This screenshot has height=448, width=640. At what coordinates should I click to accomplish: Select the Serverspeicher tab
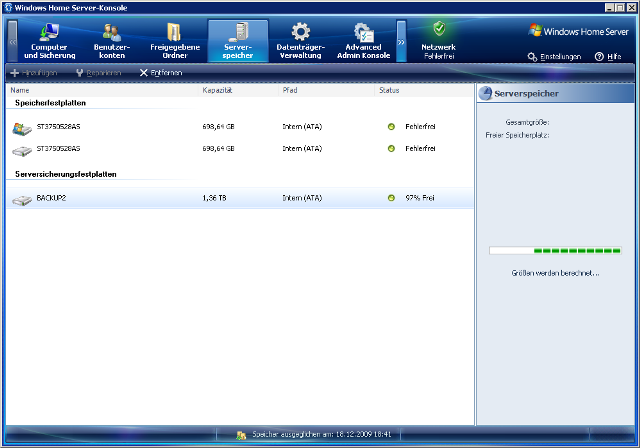[238, 41]
